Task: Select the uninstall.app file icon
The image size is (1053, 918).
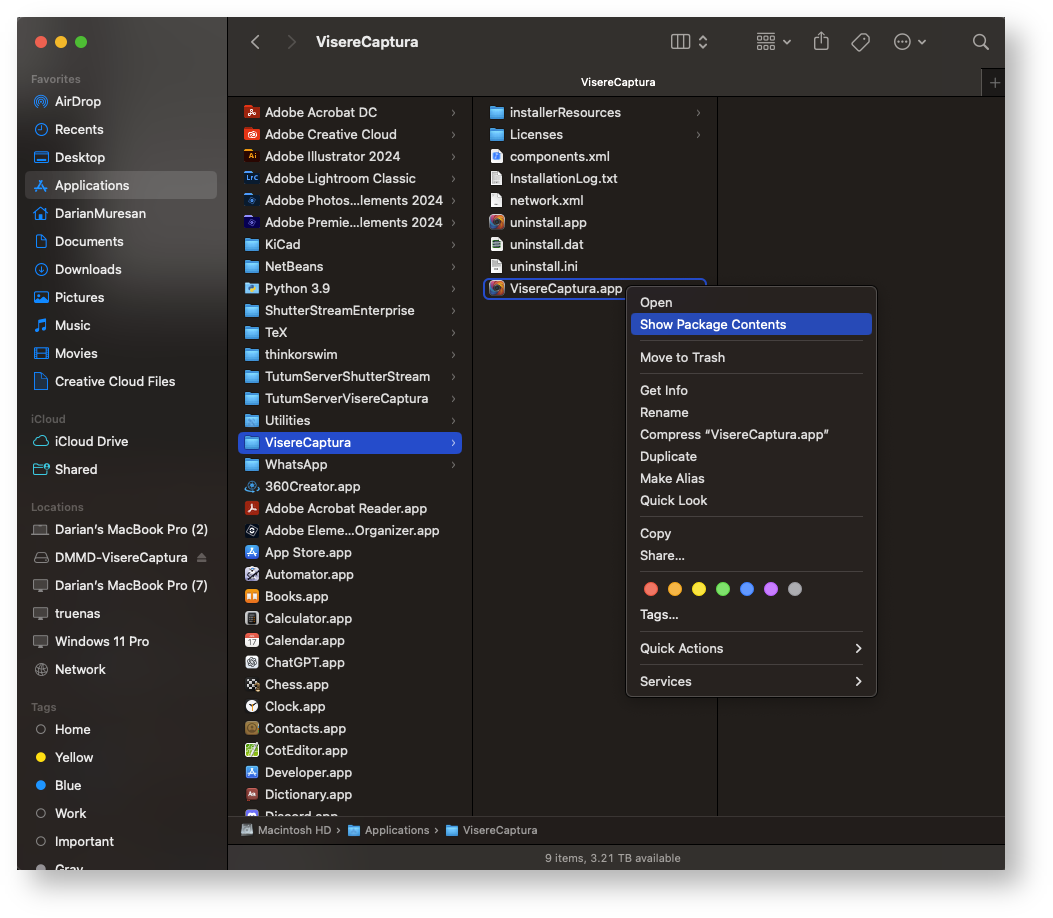Action: pos(497,223)
